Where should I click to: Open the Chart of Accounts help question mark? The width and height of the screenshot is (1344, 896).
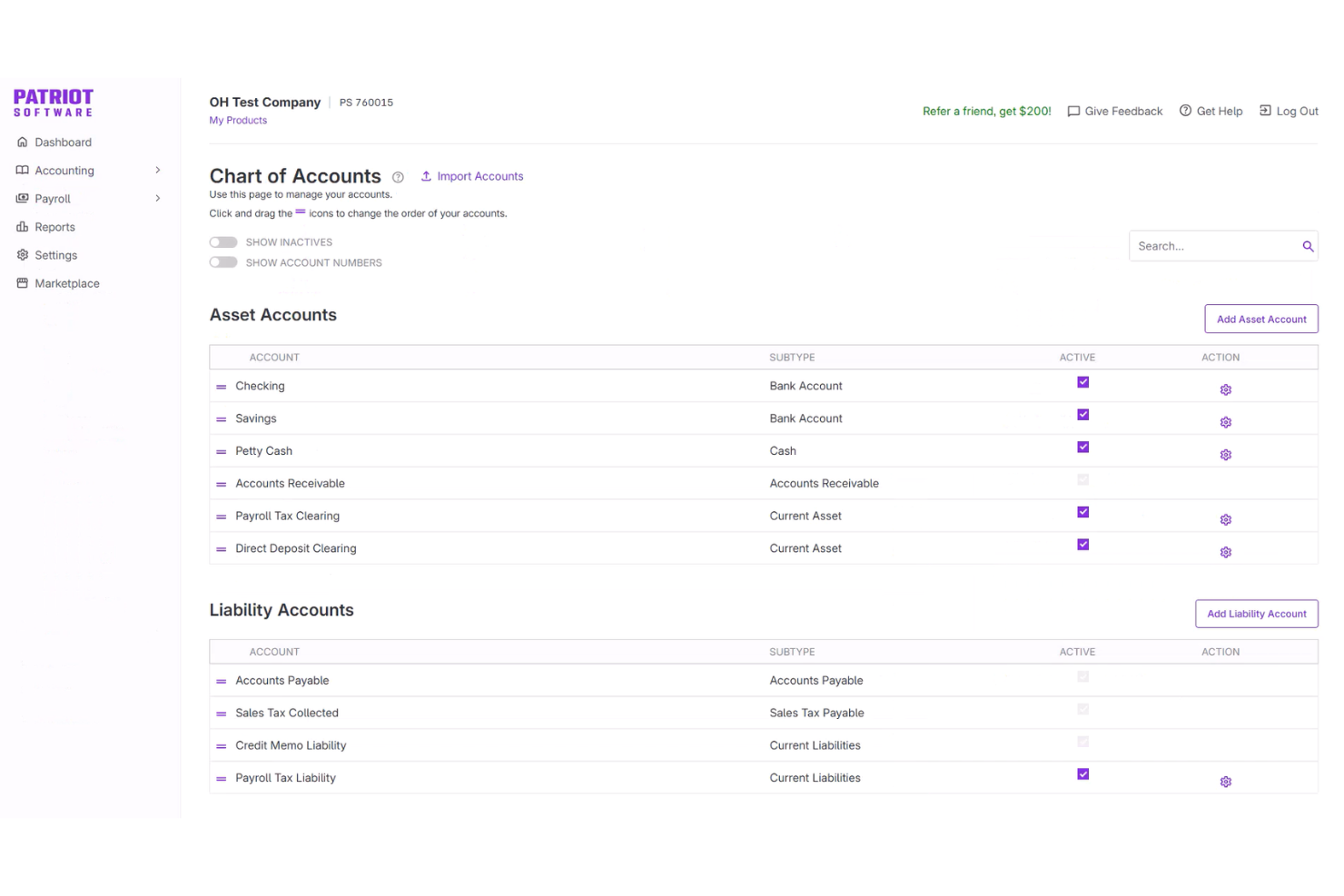[x=398, y=177]
